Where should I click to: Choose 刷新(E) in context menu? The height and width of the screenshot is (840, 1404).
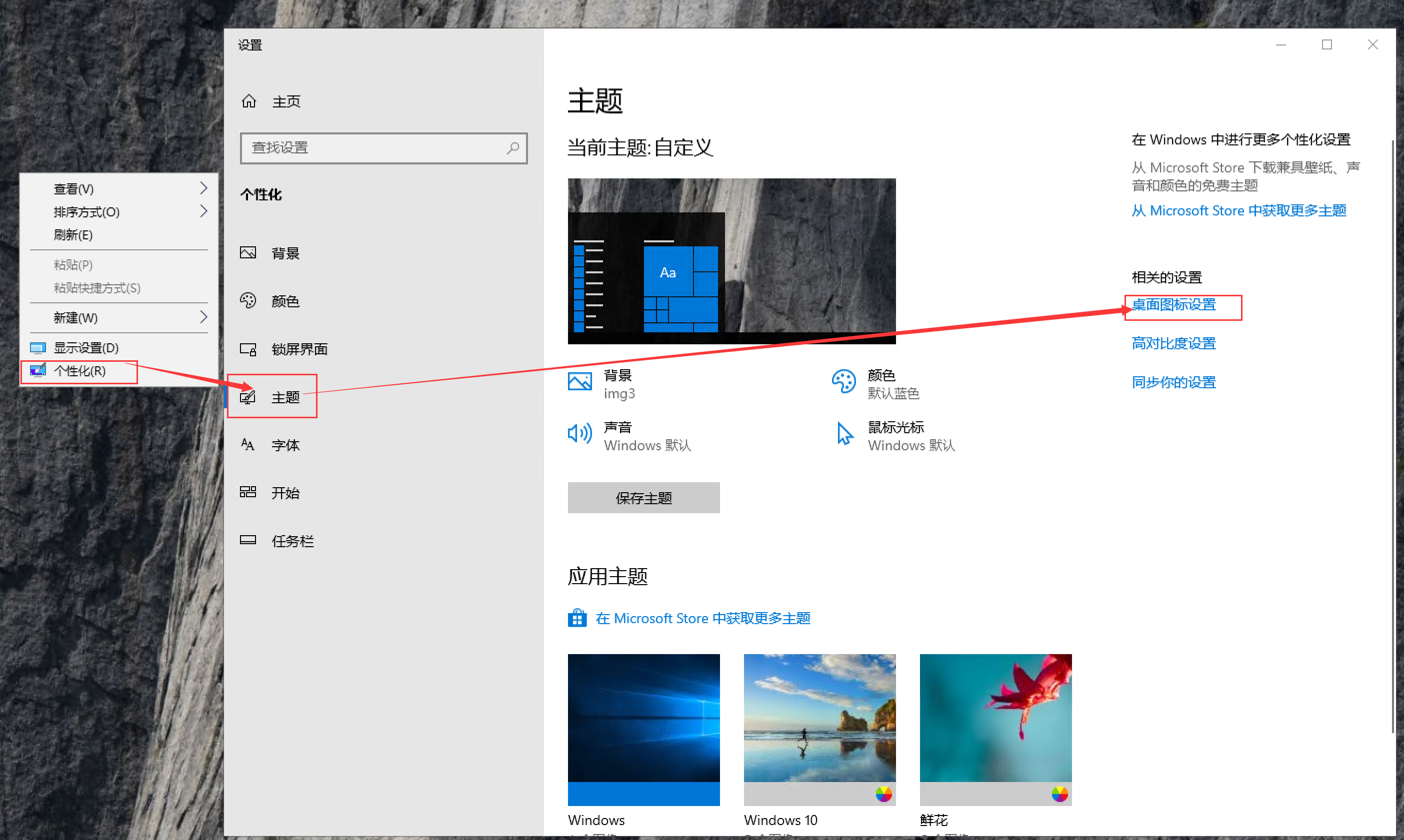click(119, 235)
